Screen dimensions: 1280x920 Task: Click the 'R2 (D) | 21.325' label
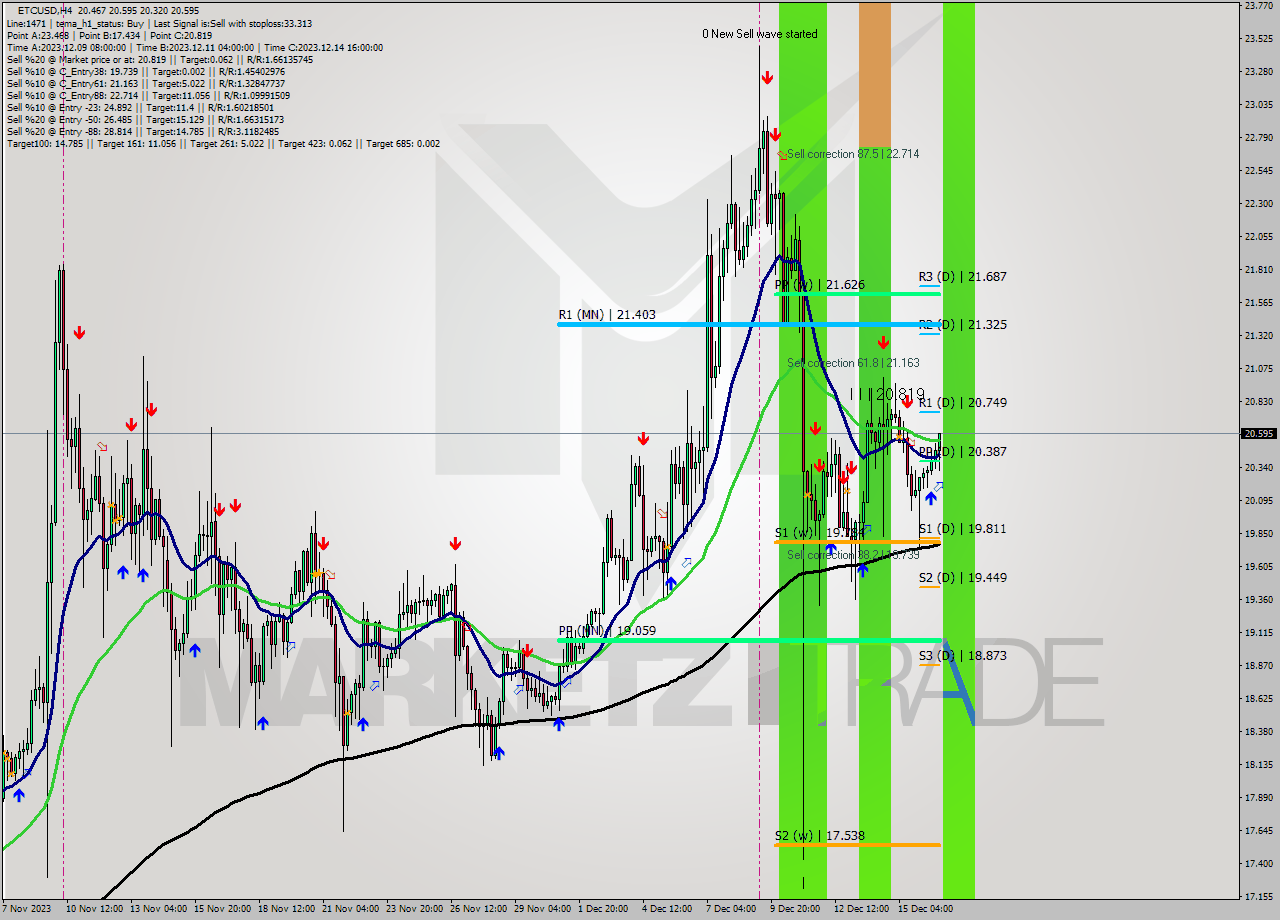[963, 325]
